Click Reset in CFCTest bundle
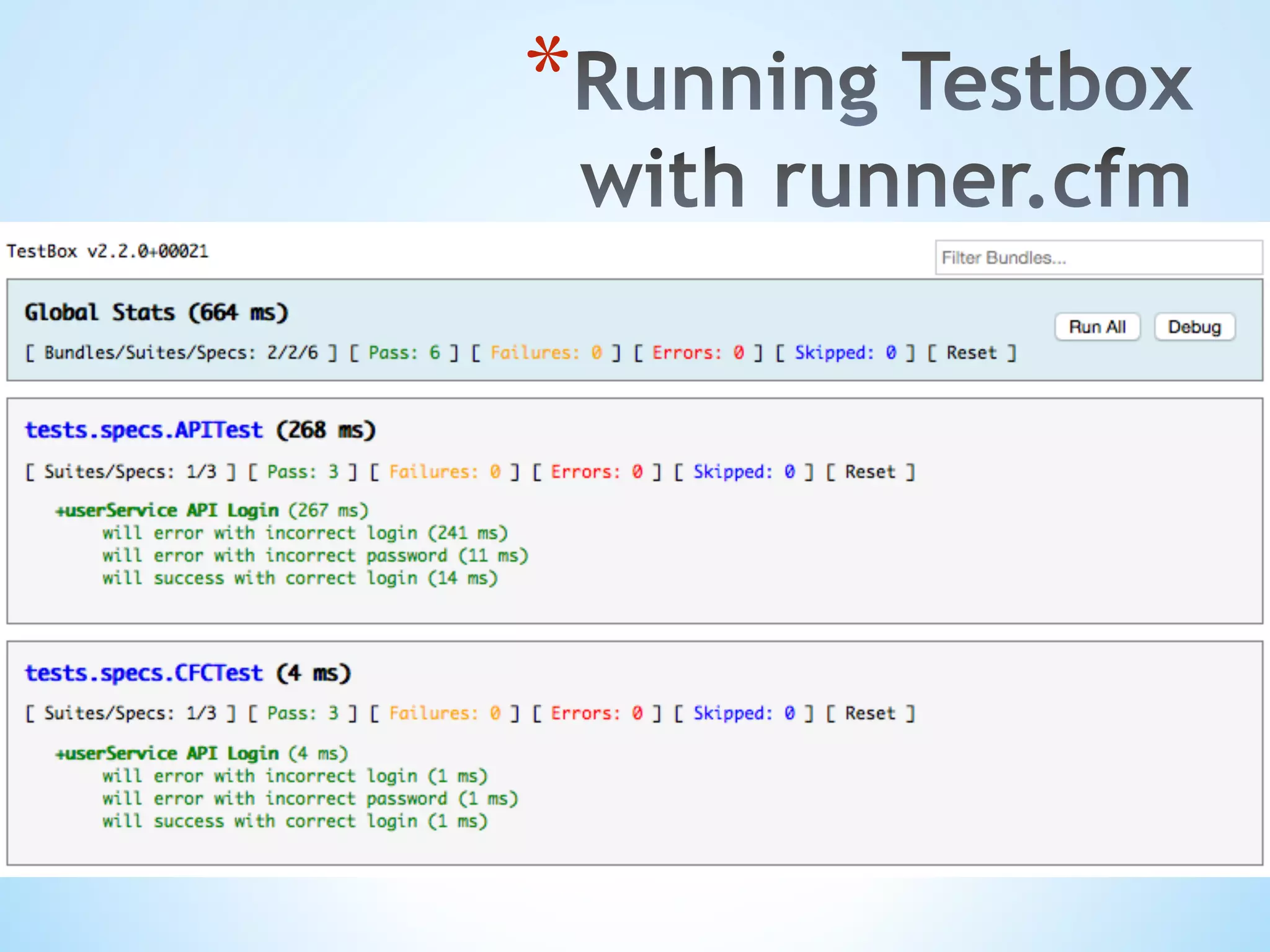The width and height of the screenshot is (1270, 952). (870, 713)
